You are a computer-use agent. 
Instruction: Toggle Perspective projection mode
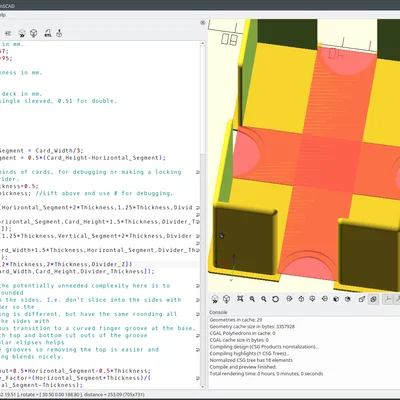coord(362,299)
